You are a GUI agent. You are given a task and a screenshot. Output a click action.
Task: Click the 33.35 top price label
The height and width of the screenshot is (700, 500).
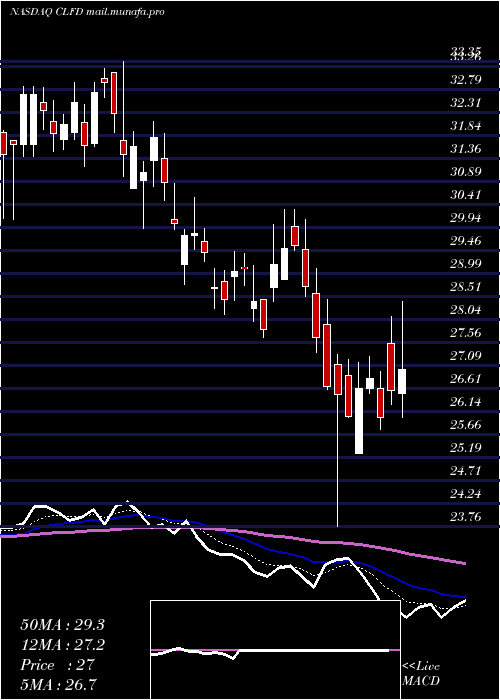(465, 53)
